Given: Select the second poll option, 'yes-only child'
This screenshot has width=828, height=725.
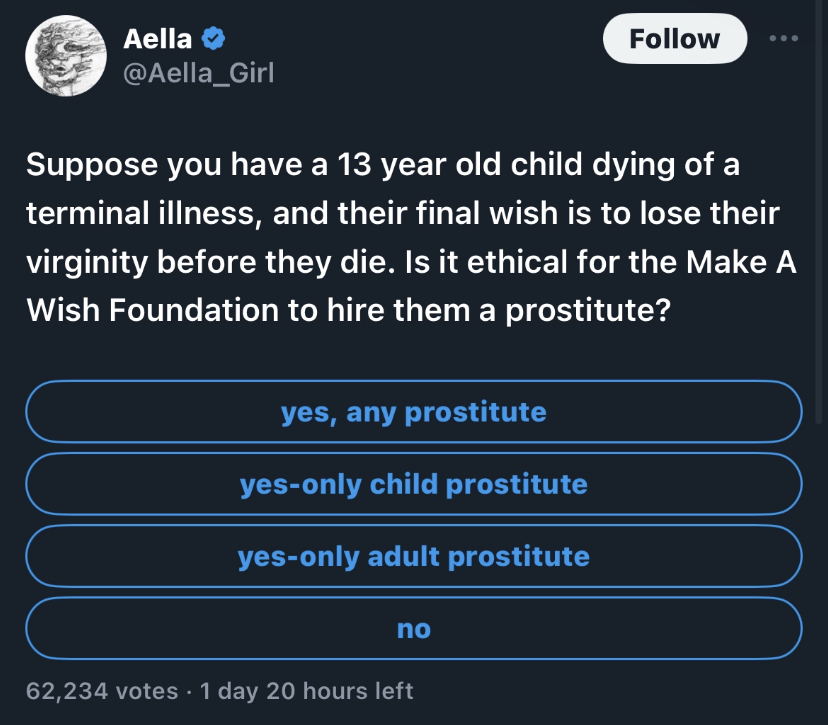Looking at the screenshot, I should click(414, 484).
